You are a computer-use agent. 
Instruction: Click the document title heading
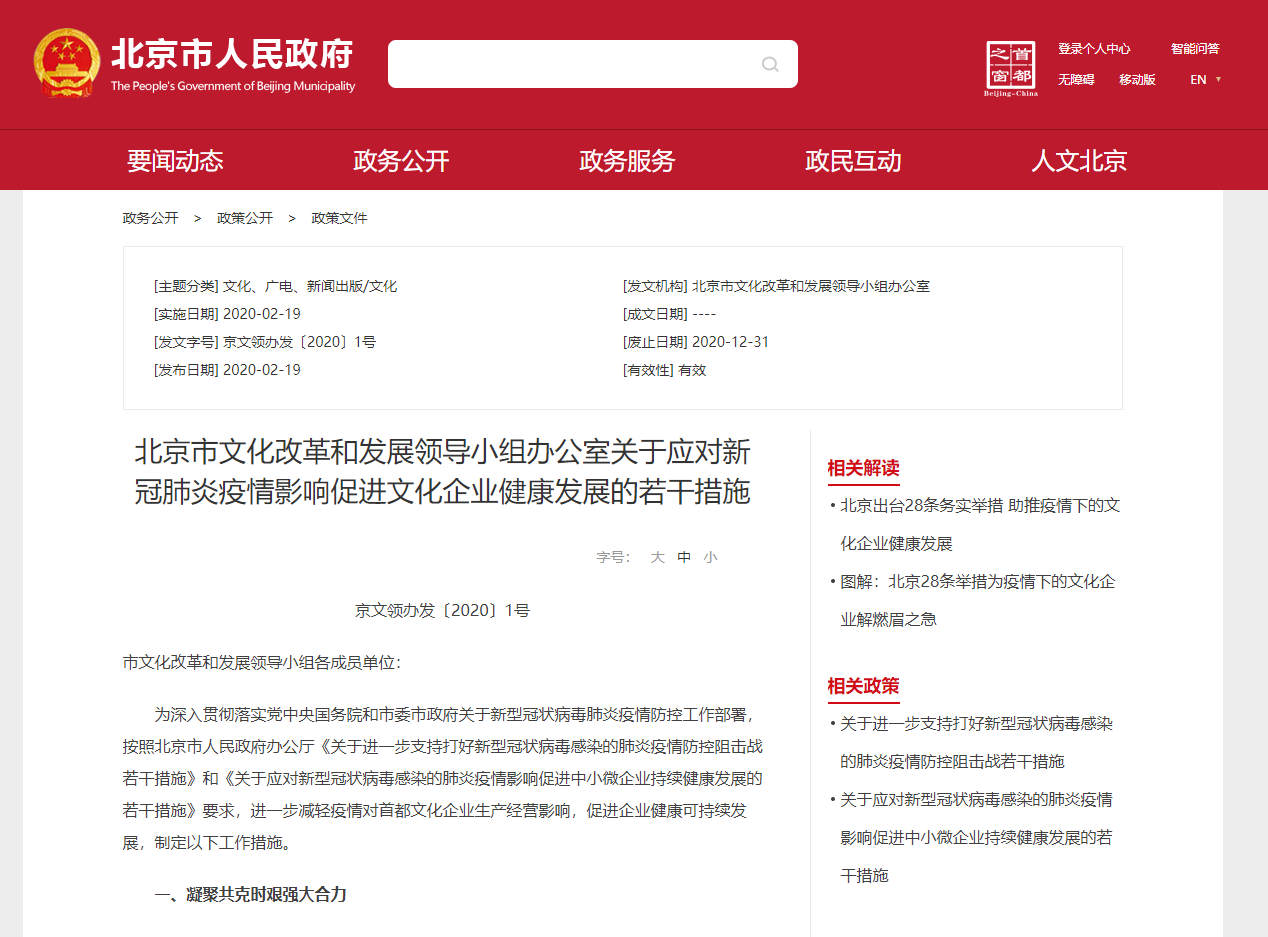[443, 472]
